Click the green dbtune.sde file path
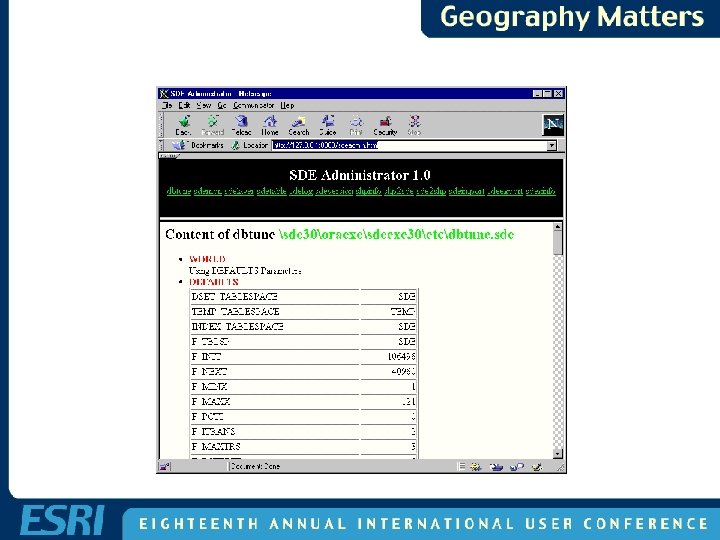The height and width of the screenshot is (540, 720). coord(396,234)
